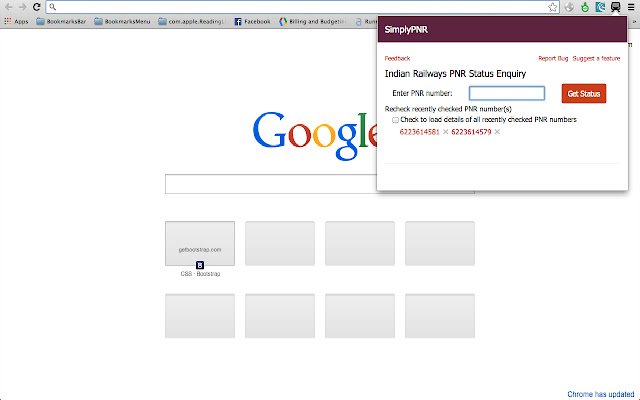Click the green extension icon
The width and height of the screenshot is (640, 400).
click(x=585, y=7)
